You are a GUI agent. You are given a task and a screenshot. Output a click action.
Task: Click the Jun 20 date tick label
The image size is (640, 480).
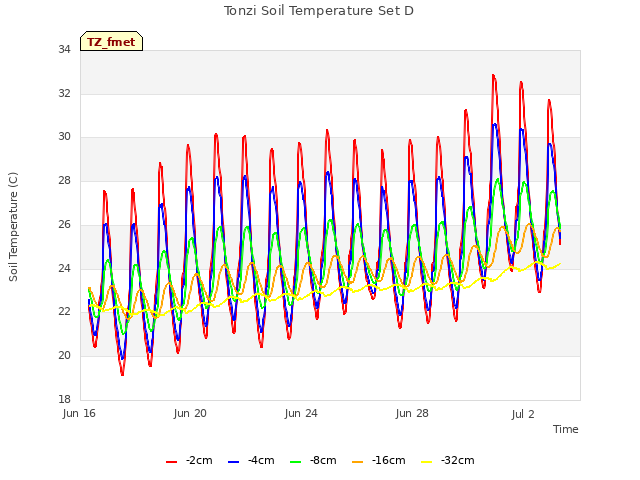pos(190,413)
